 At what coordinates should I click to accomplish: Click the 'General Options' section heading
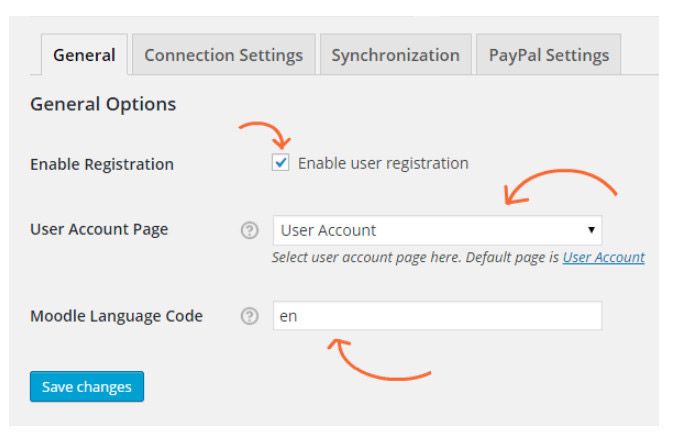(103, 104)
